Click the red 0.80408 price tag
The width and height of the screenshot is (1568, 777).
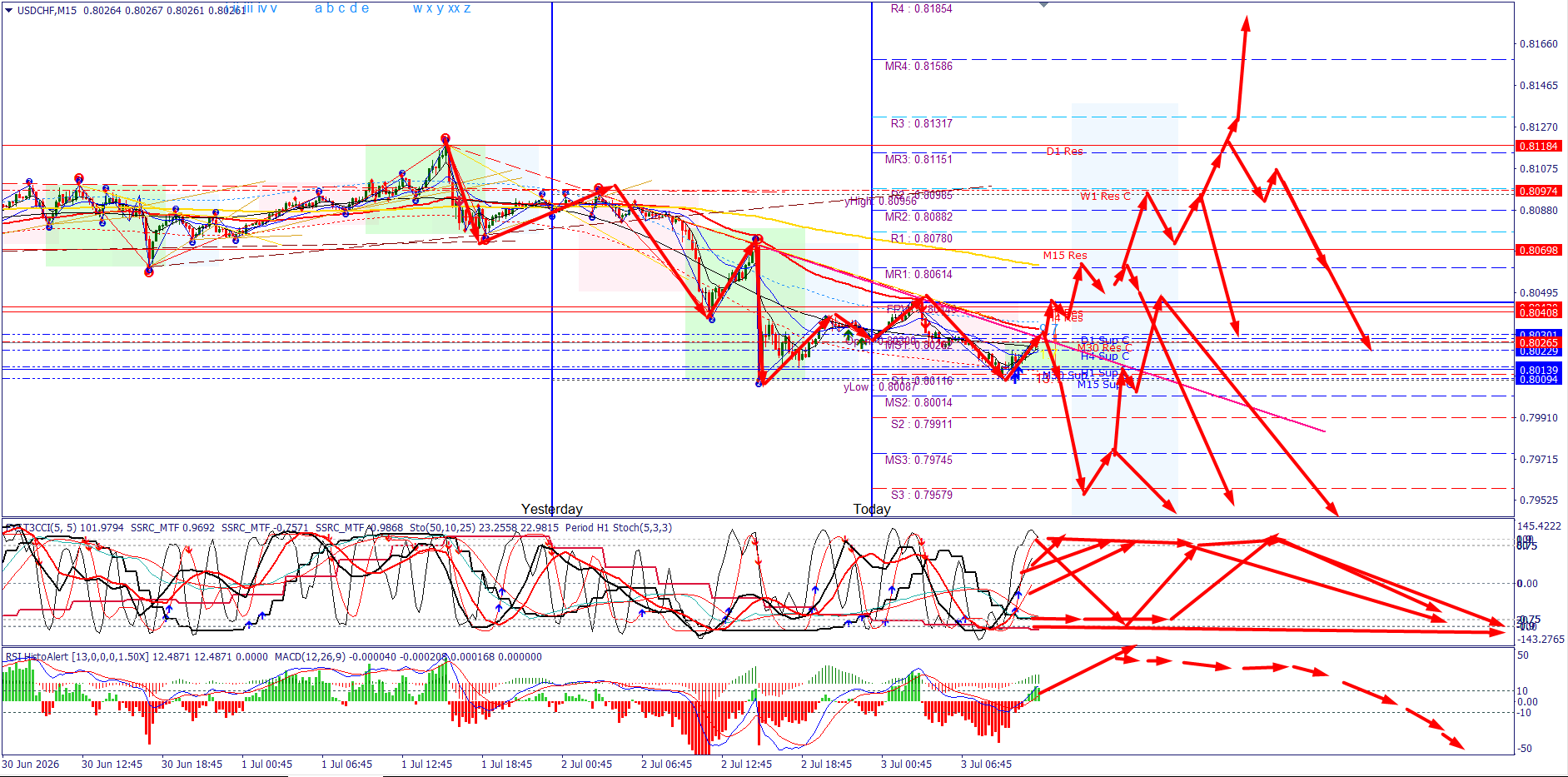[1537, 312]
